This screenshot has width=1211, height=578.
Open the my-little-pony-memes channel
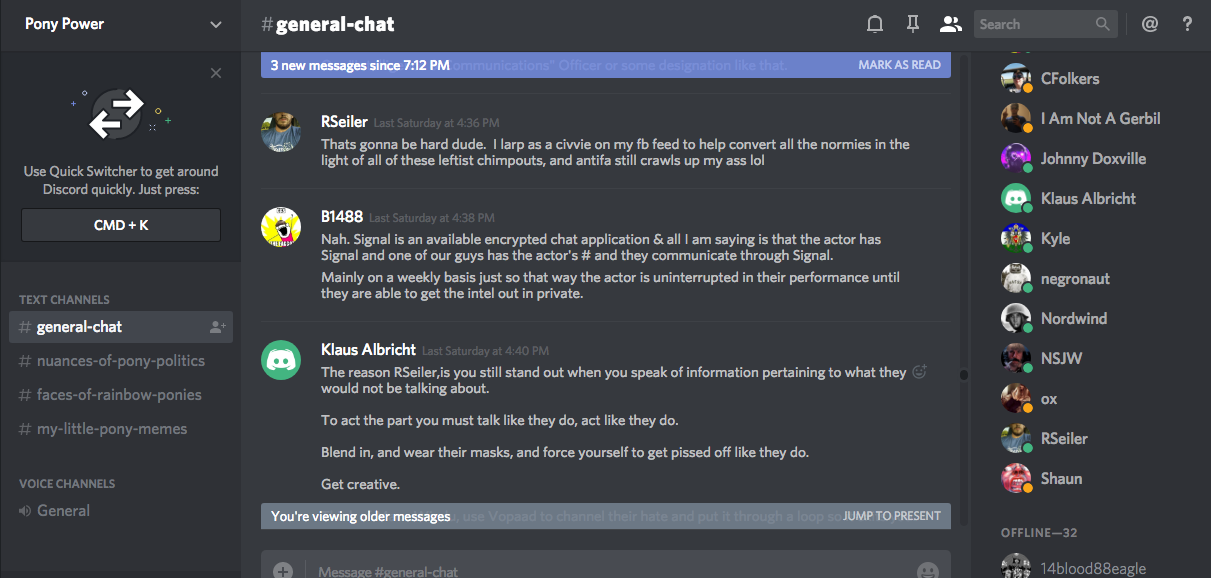(x=112, y=429)
